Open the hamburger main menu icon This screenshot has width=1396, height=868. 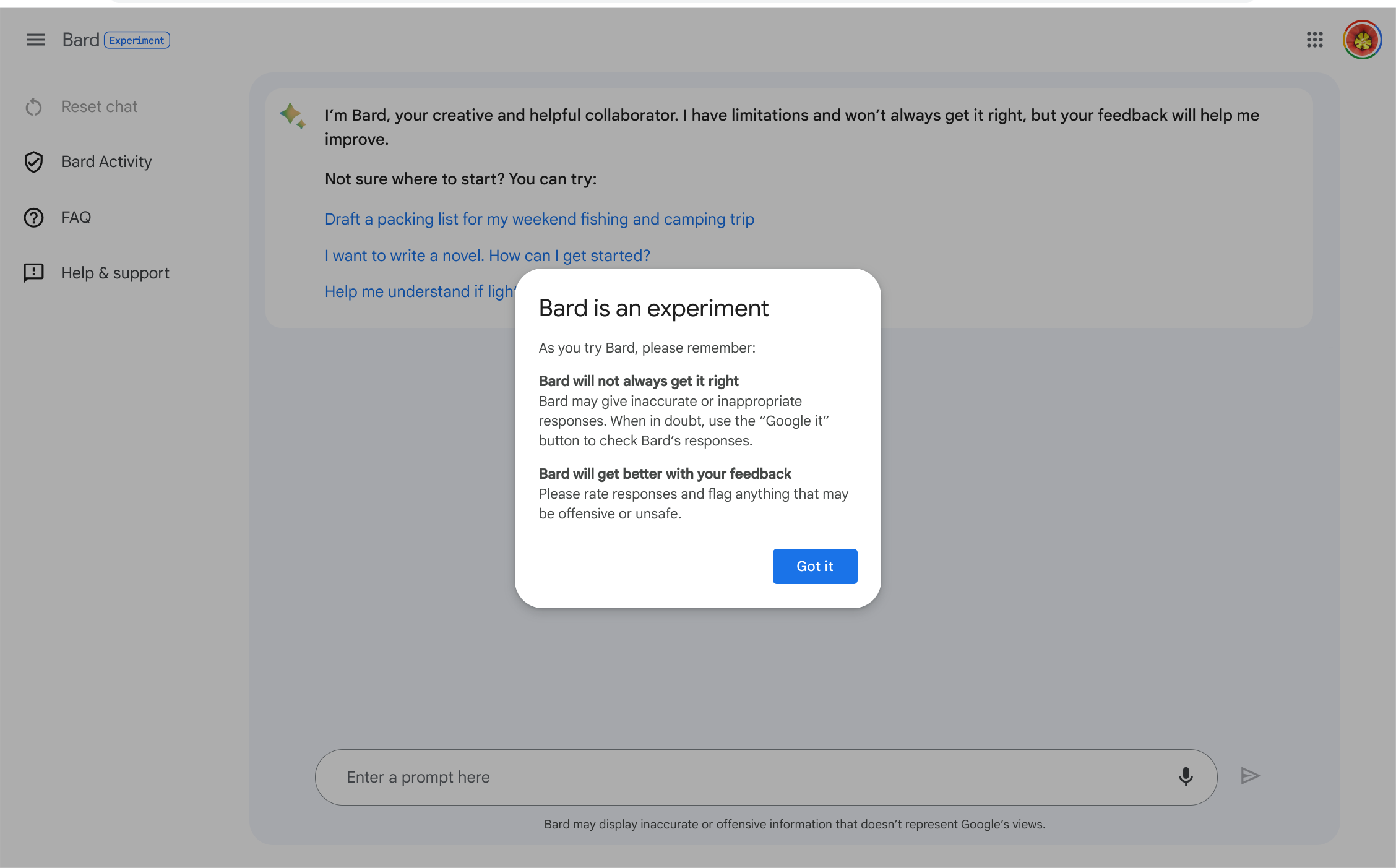coord(35,40)
